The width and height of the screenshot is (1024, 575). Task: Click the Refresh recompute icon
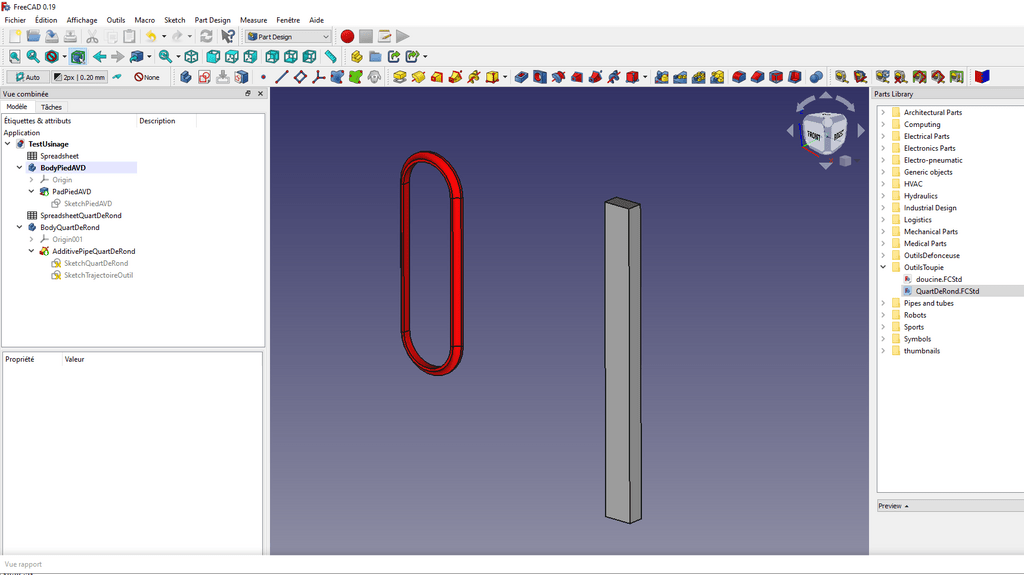[x=206, y=37]
